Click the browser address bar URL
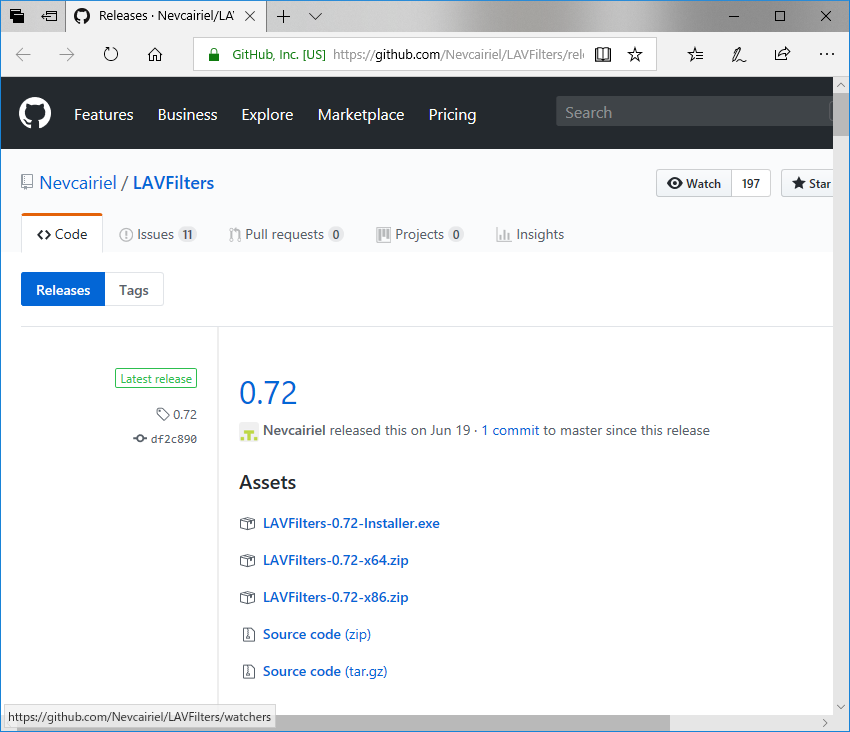 458,54
